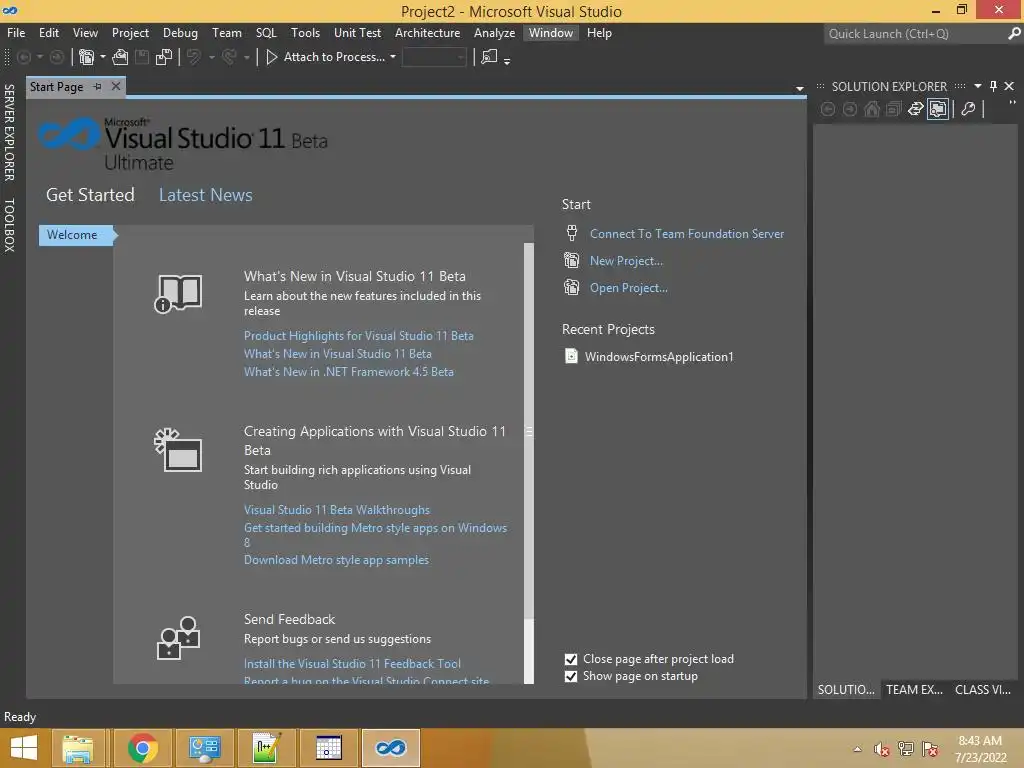Expand the New Project dropdown arrow
1024x768 pixels.
(x=103, y=57)
